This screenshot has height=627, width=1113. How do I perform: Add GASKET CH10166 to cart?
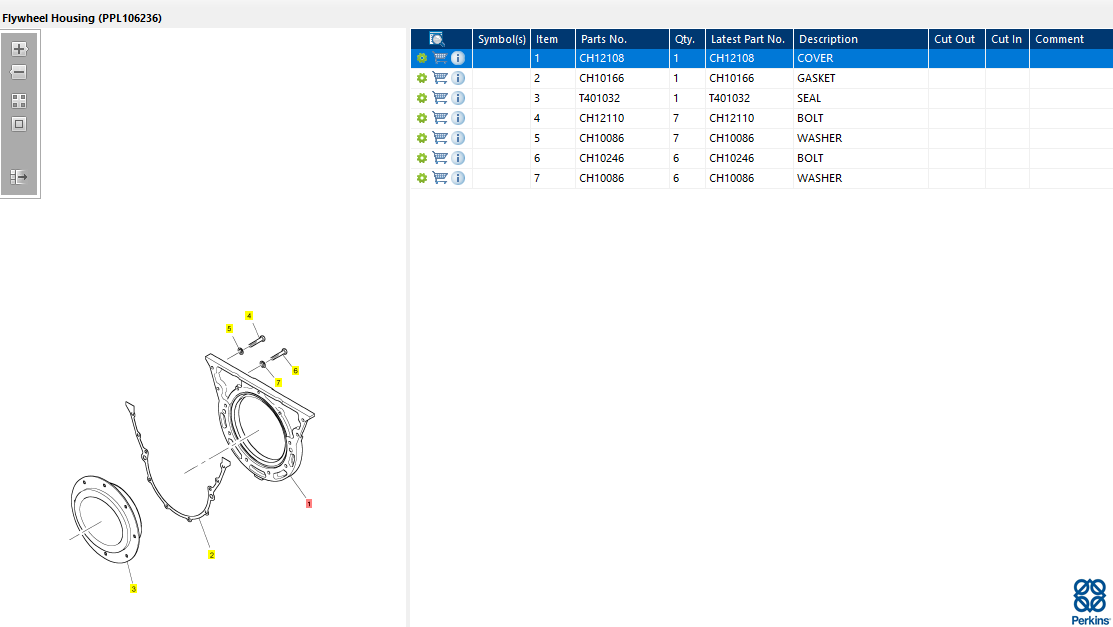[440, 78]
